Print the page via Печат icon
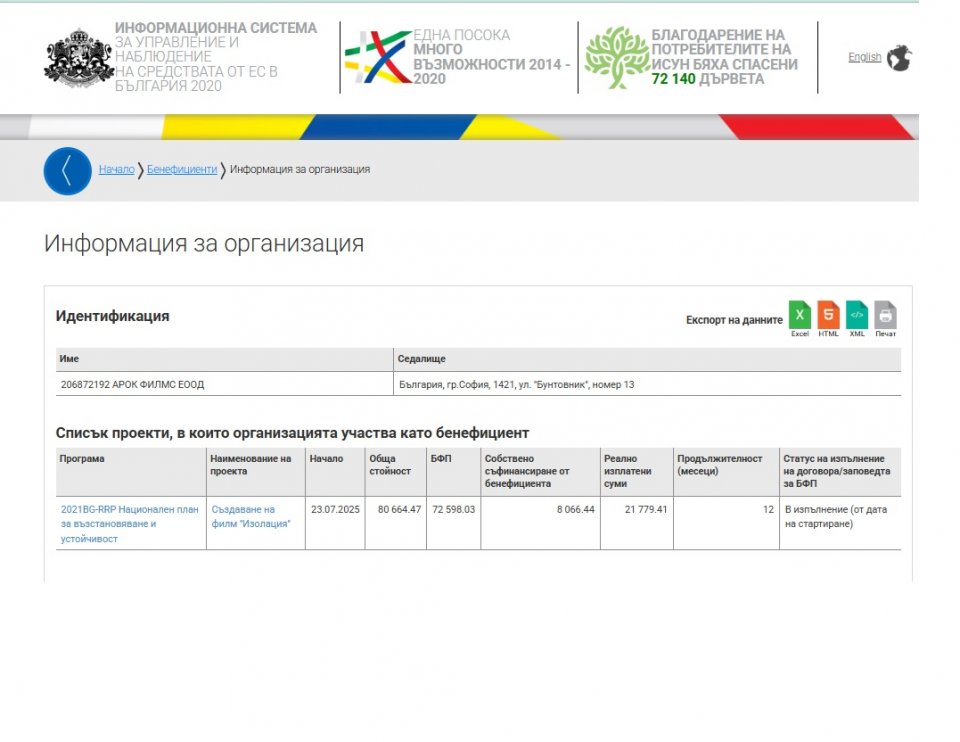Screen dimensions: 960x742 [x=885, y=317]
